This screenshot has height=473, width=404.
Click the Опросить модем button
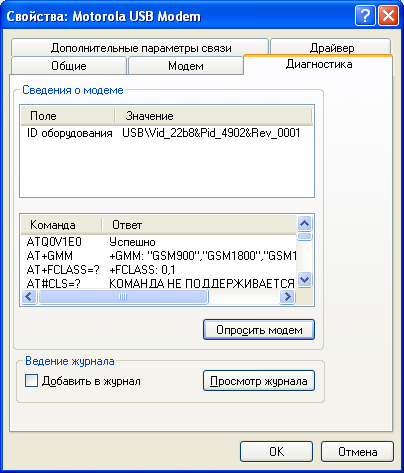pos(259,330)
